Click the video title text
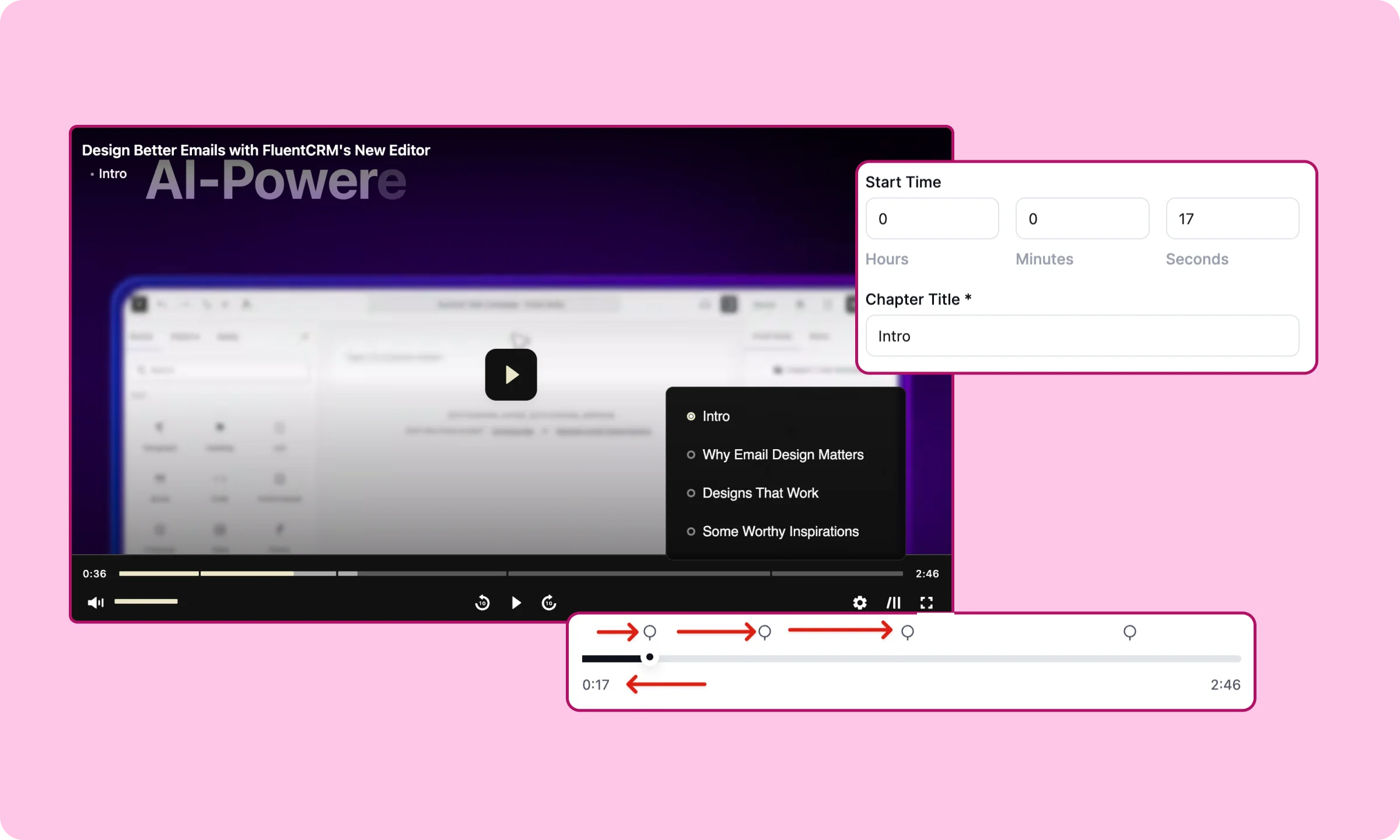 coord(256,150)
